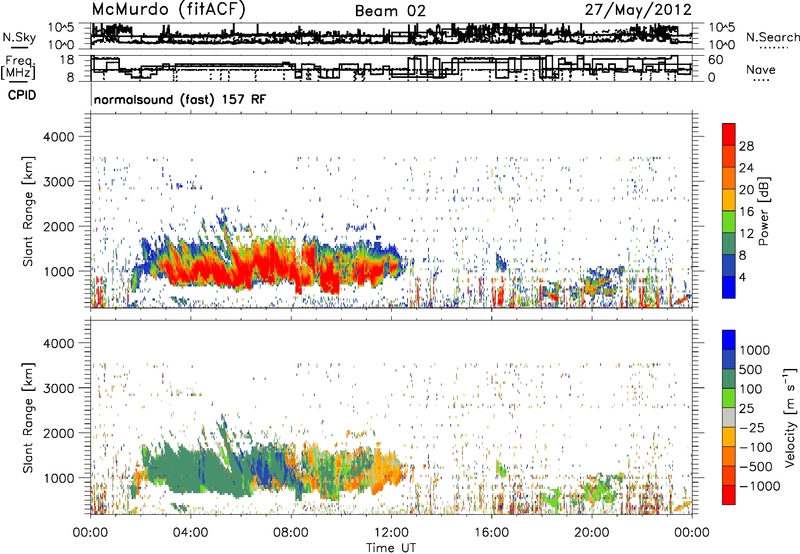Click power scale value '4'
Viewport: 800px width, 554px height.
[742, 277]
